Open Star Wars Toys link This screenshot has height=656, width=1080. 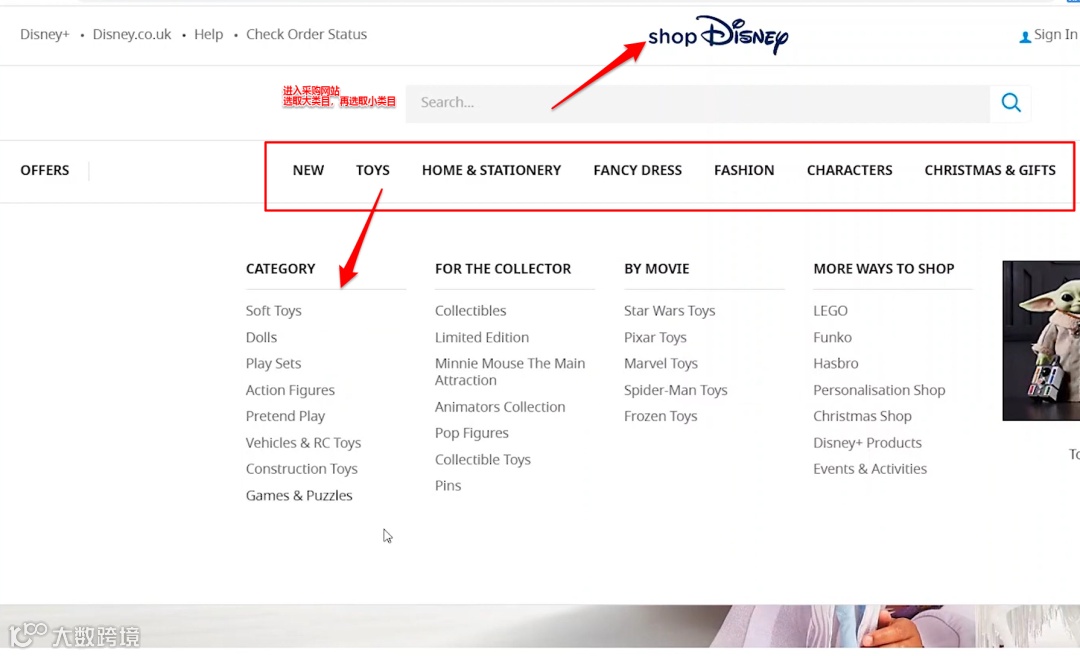[669, 311]
